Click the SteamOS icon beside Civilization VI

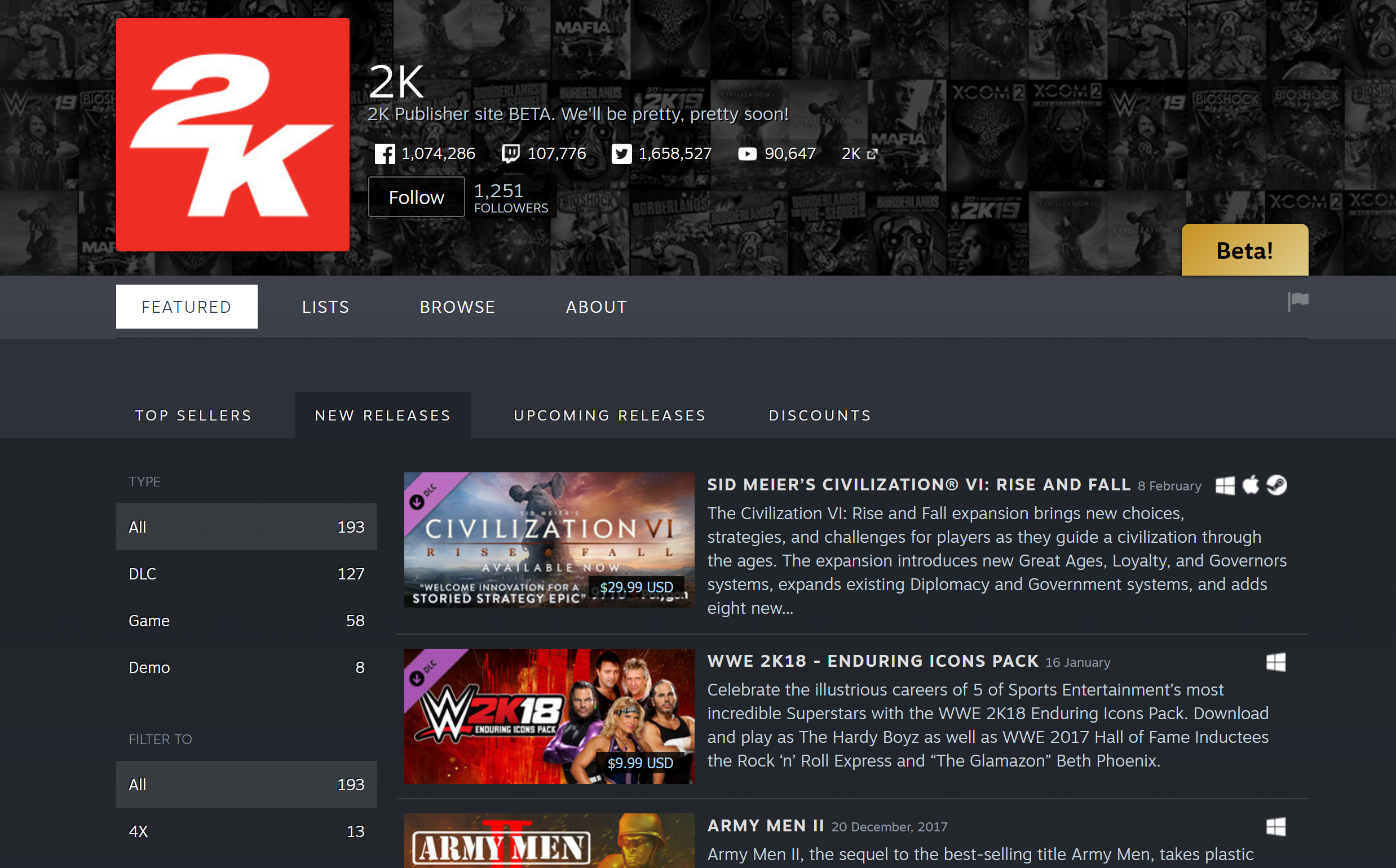click(1276, 485)
